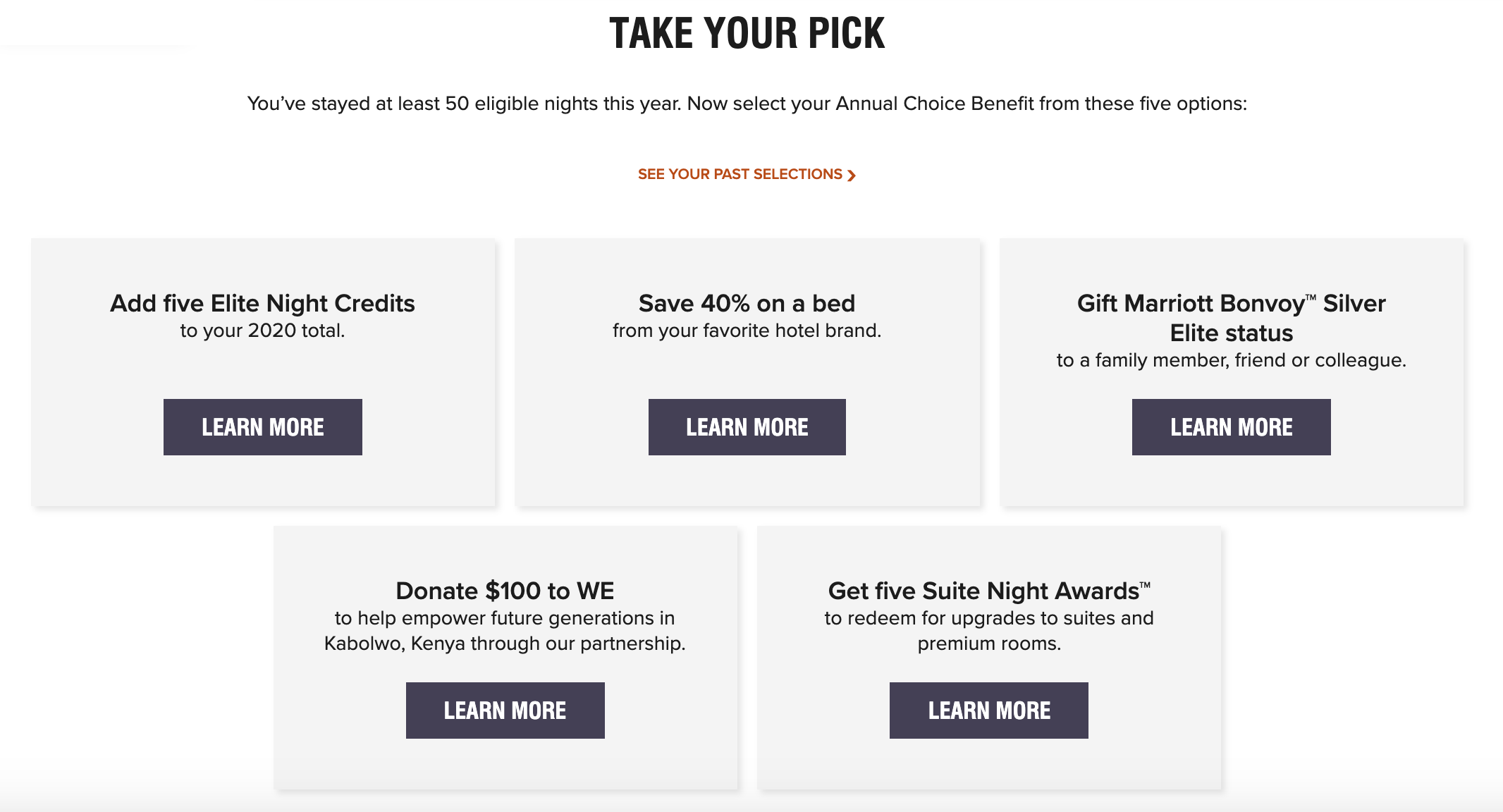The height and width of the screenshot is (812, 1503).
Task: Click the Take Your Pick page heading
Action: 747,33
